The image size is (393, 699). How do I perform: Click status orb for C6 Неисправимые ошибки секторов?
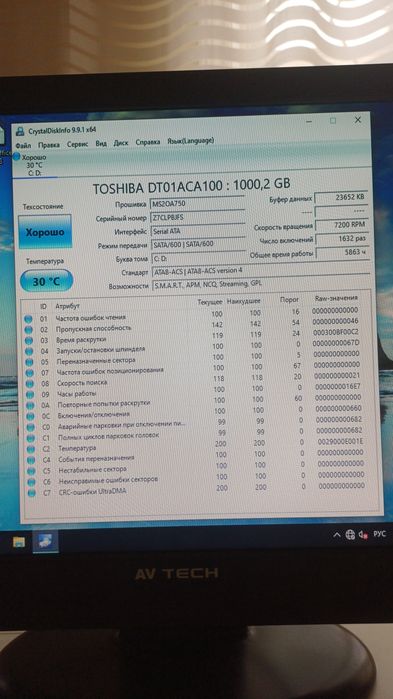point(32,482)
